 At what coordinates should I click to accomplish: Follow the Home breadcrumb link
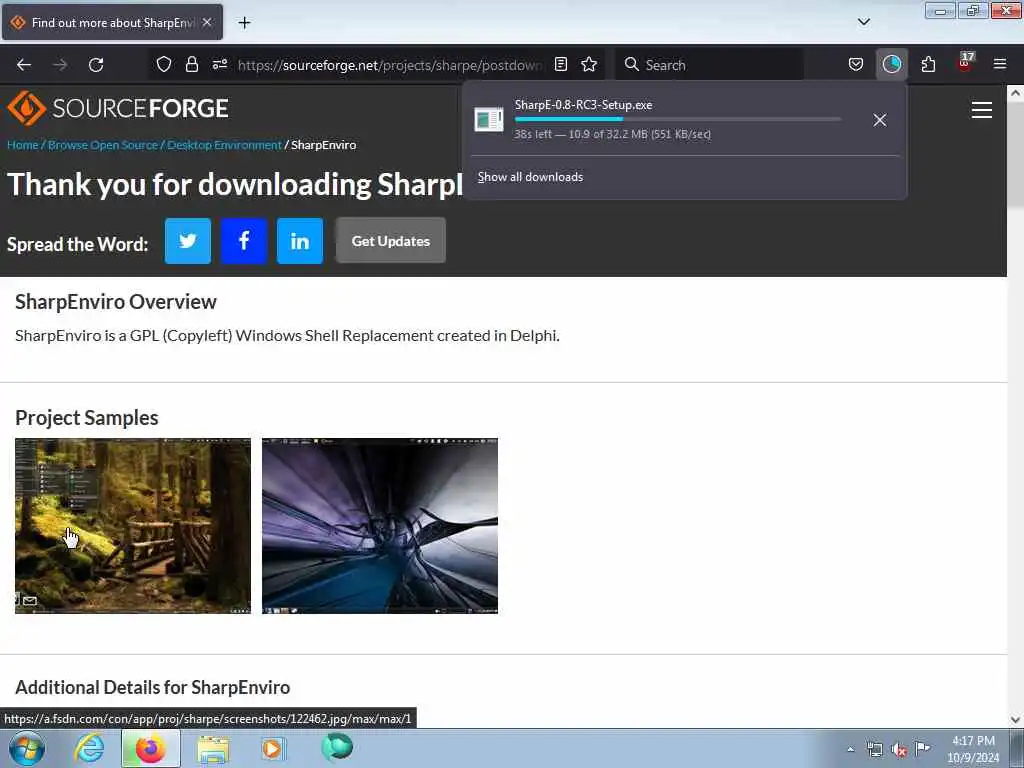point(23,145)
